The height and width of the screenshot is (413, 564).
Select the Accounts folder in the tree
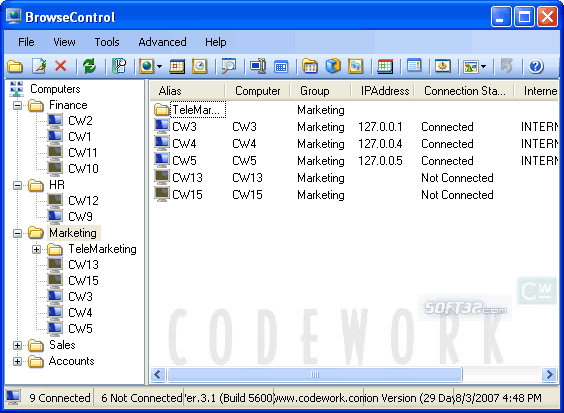tap(72, 361)
